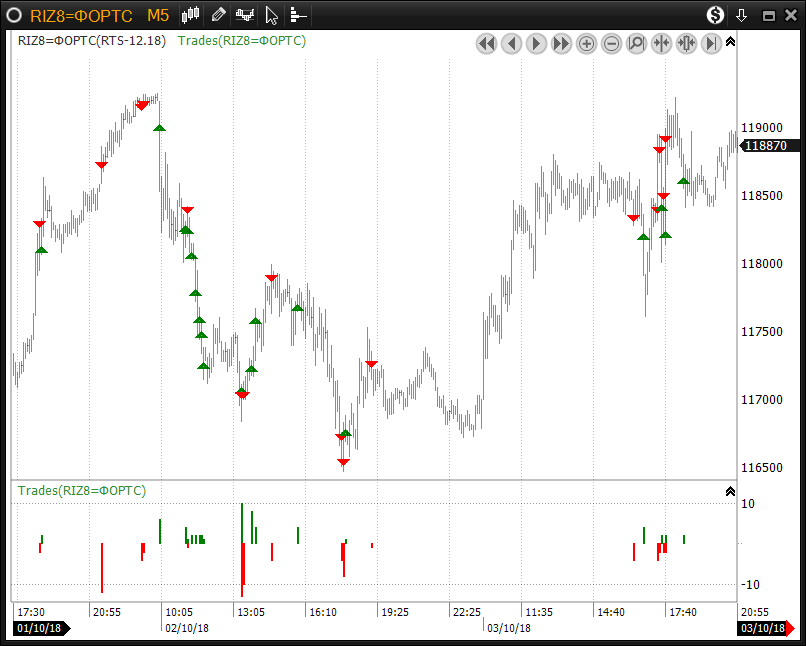806x646 pixels.
Task: Toggle fast forward to latest bars
Action: point(561,44)
